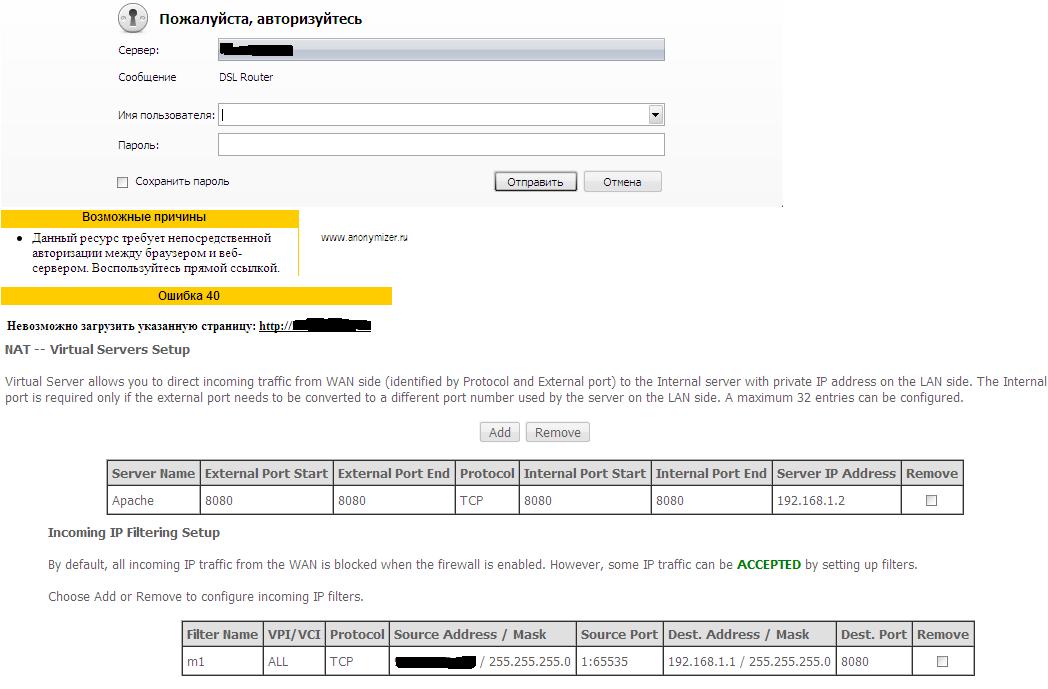This screenshot has height=689, width=1048.
Task: Click the m1 filter name cell
Action: tap(222, 661)
